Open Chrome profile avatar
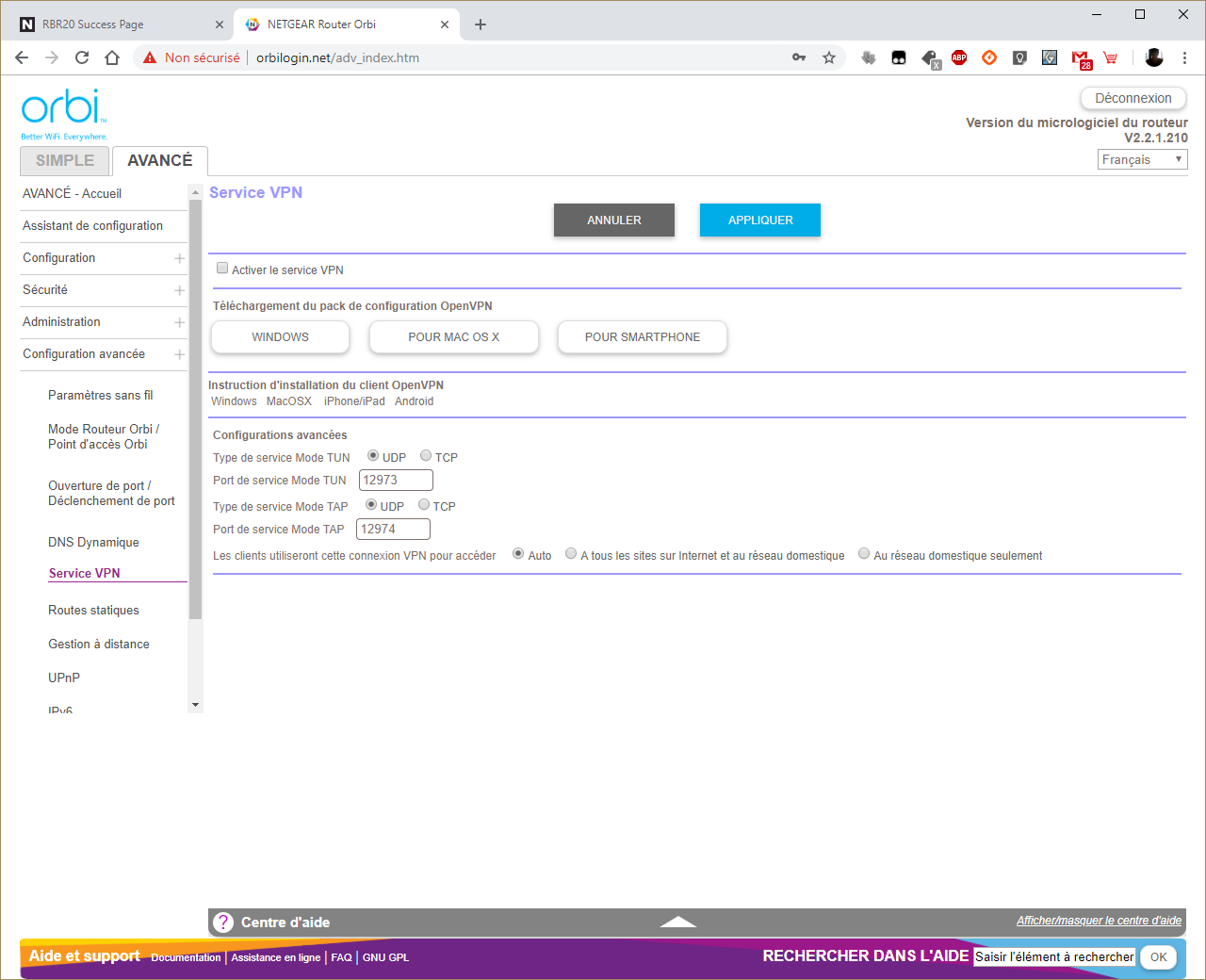Viewport: 1206px width, 980px height. (x=1154, y=57)
